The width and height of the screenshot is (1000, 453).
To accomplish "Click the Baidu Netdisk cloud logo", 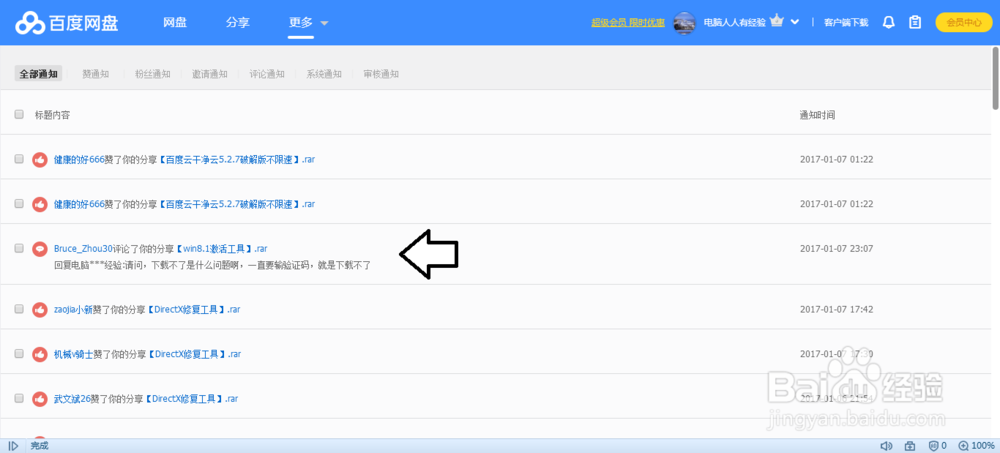I will (x=29, y=23).
